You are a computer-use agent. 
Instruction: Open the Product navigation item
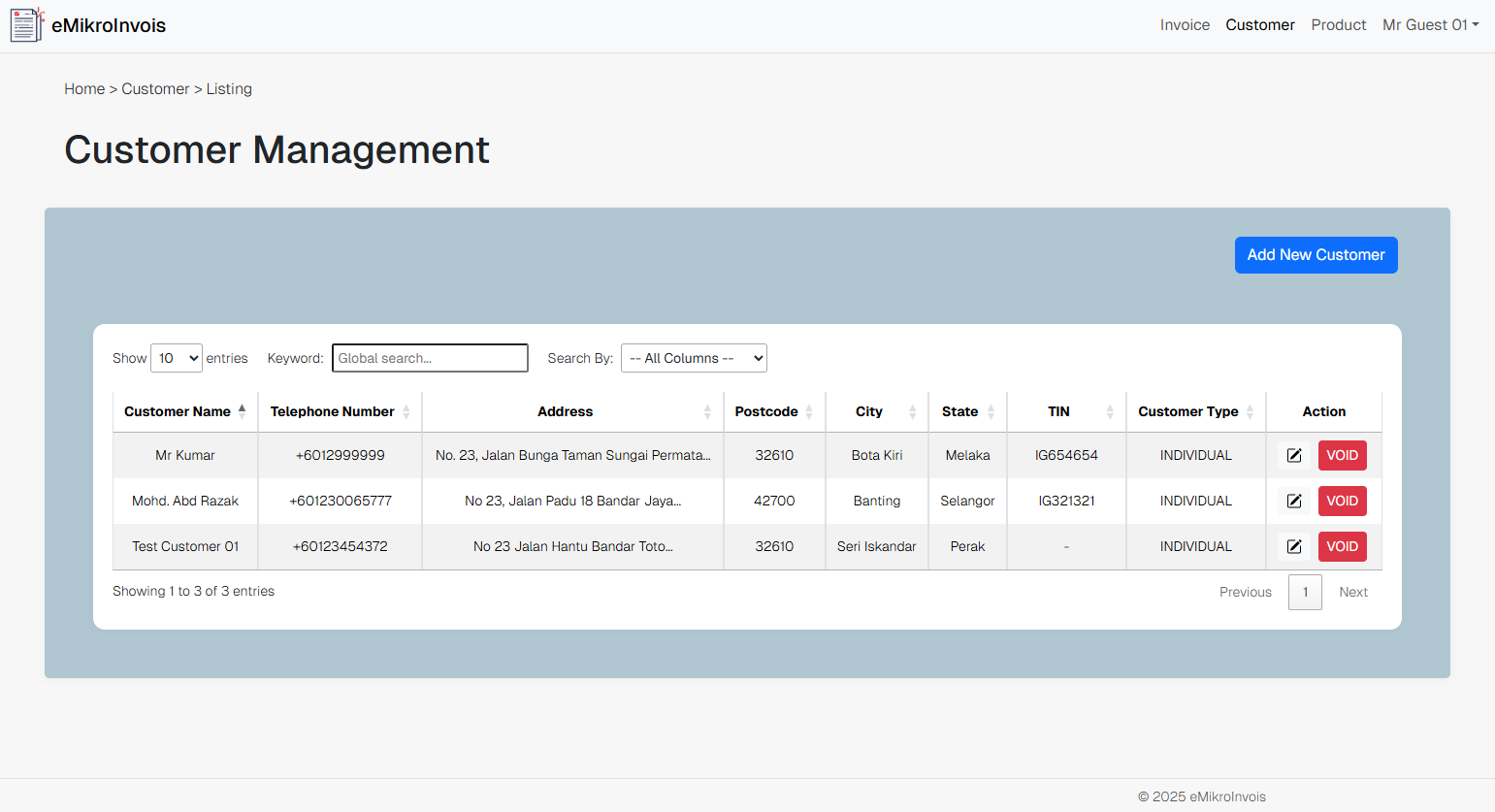[x=1338, y=25]
